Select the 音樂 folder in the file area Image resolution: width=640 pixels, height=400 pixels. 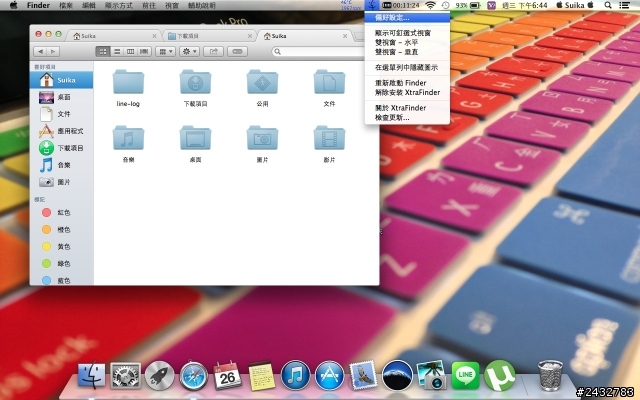coord(128,138)
